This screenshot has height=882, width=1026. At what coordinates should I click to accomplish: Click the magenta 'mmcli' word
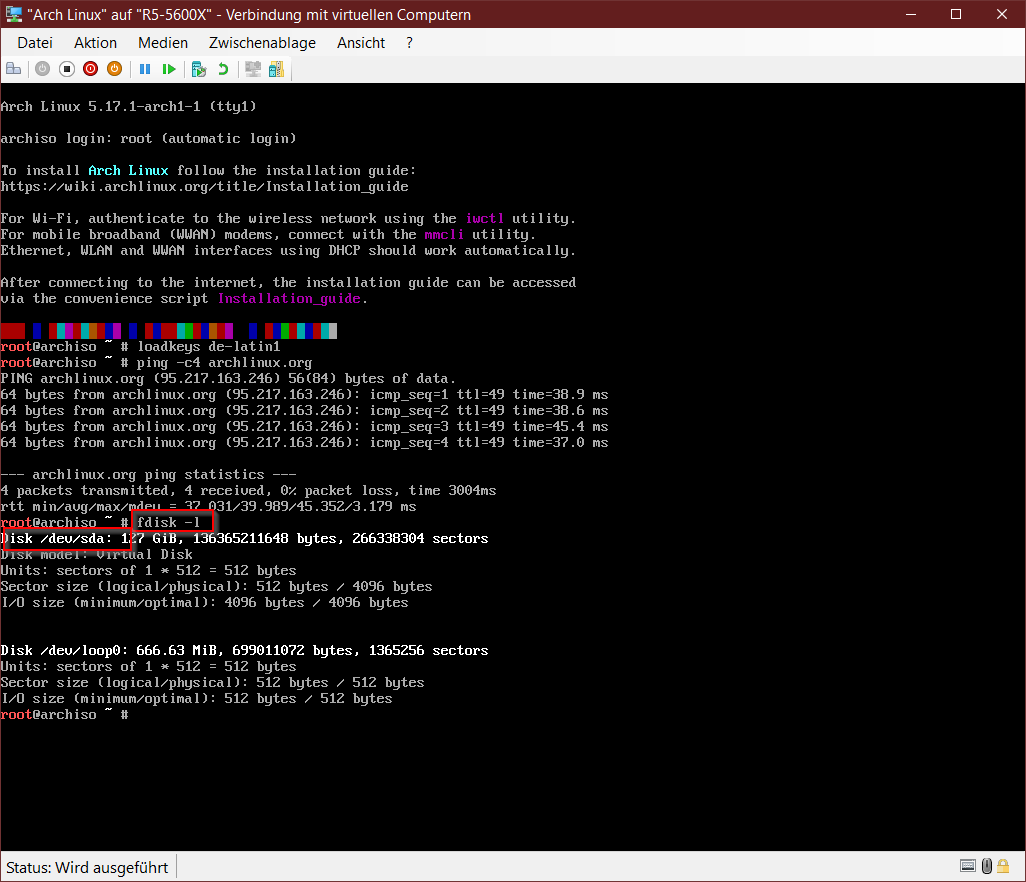(x=444, y=234)
